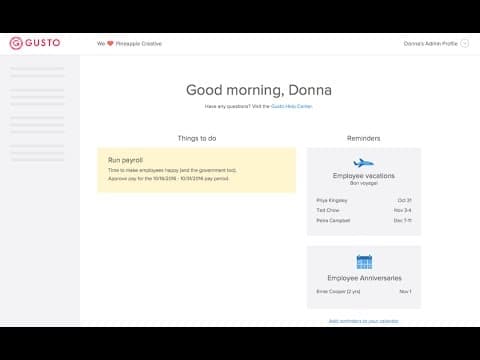
Task: Click the airplane icon for employee vacations
Action: (364, 163)
